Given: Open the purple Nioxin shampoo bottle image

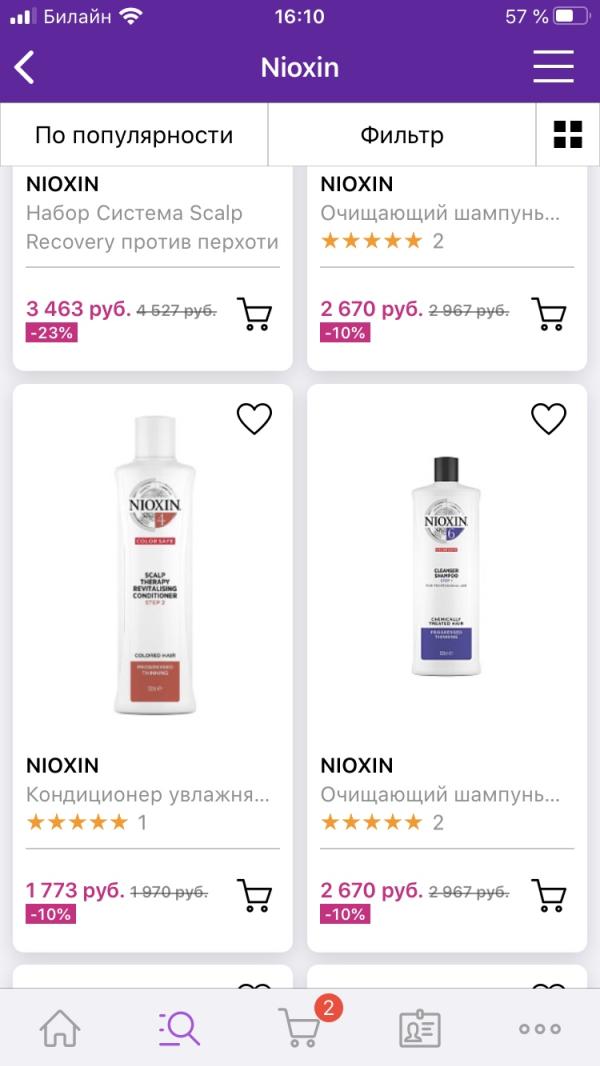Looking at the screenshot, I should tap(446, 566).
